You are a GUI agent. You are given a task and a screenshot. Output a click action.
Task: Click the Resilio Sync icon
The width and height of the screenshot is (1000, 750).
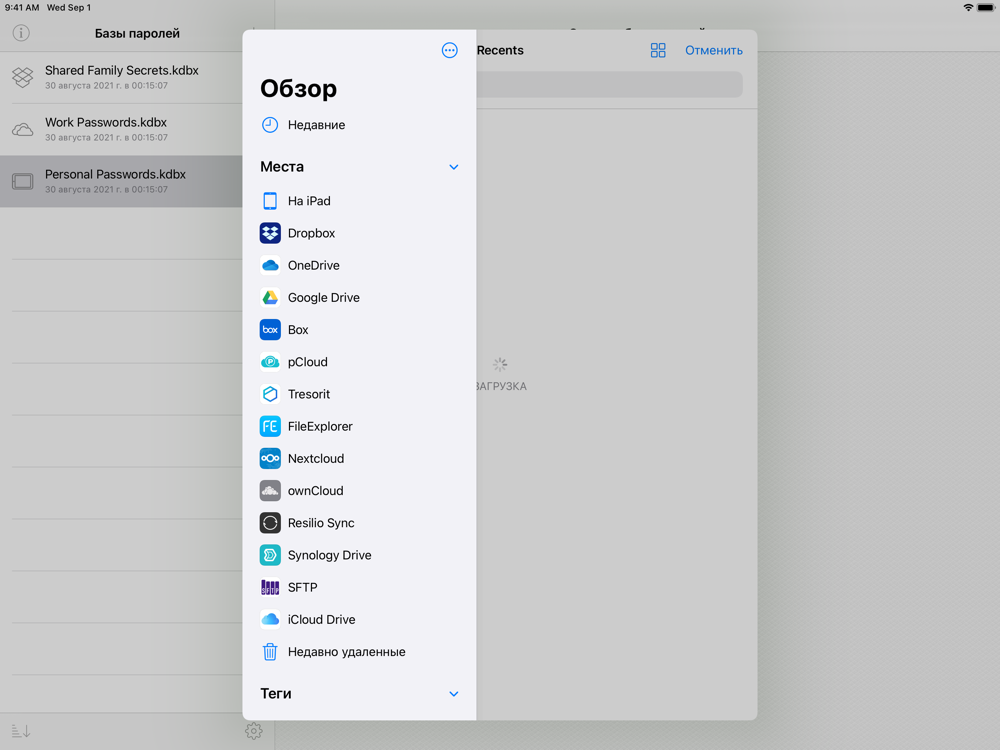click(x=270, y=523)
